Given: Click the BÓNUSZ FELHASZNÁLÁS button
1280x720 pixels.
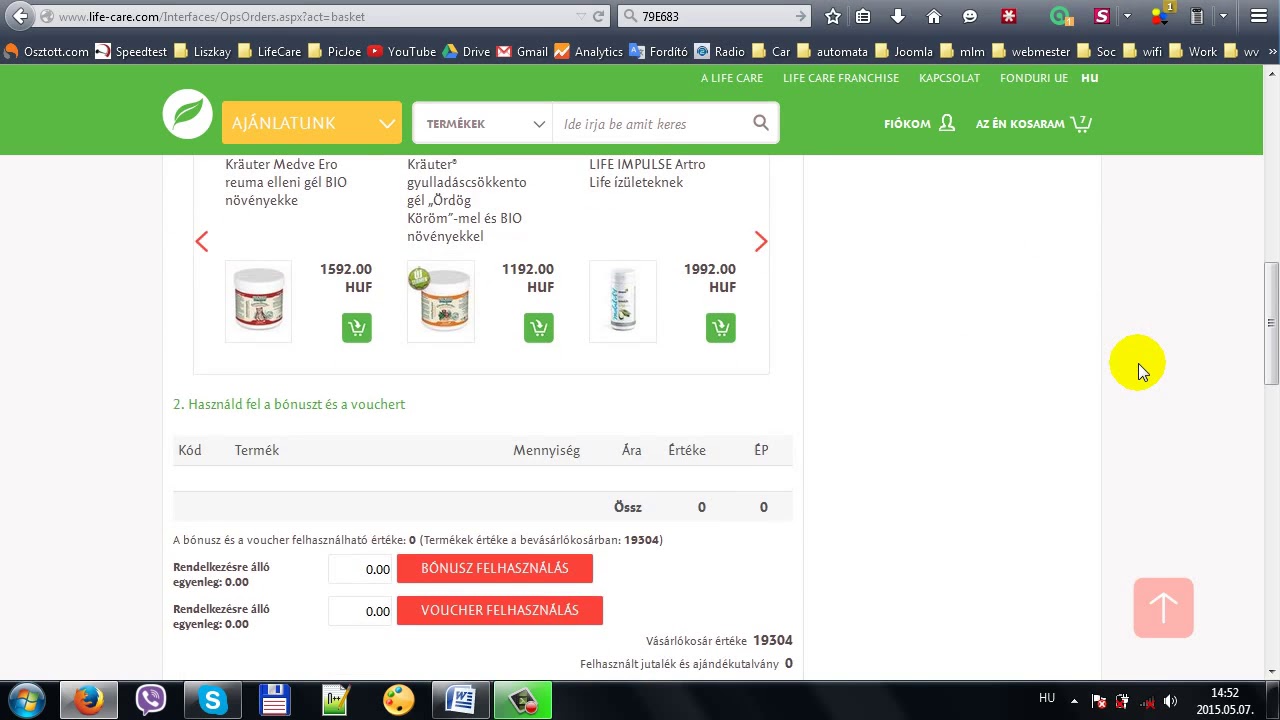Looking at the screenshot, I should [495, 568].
